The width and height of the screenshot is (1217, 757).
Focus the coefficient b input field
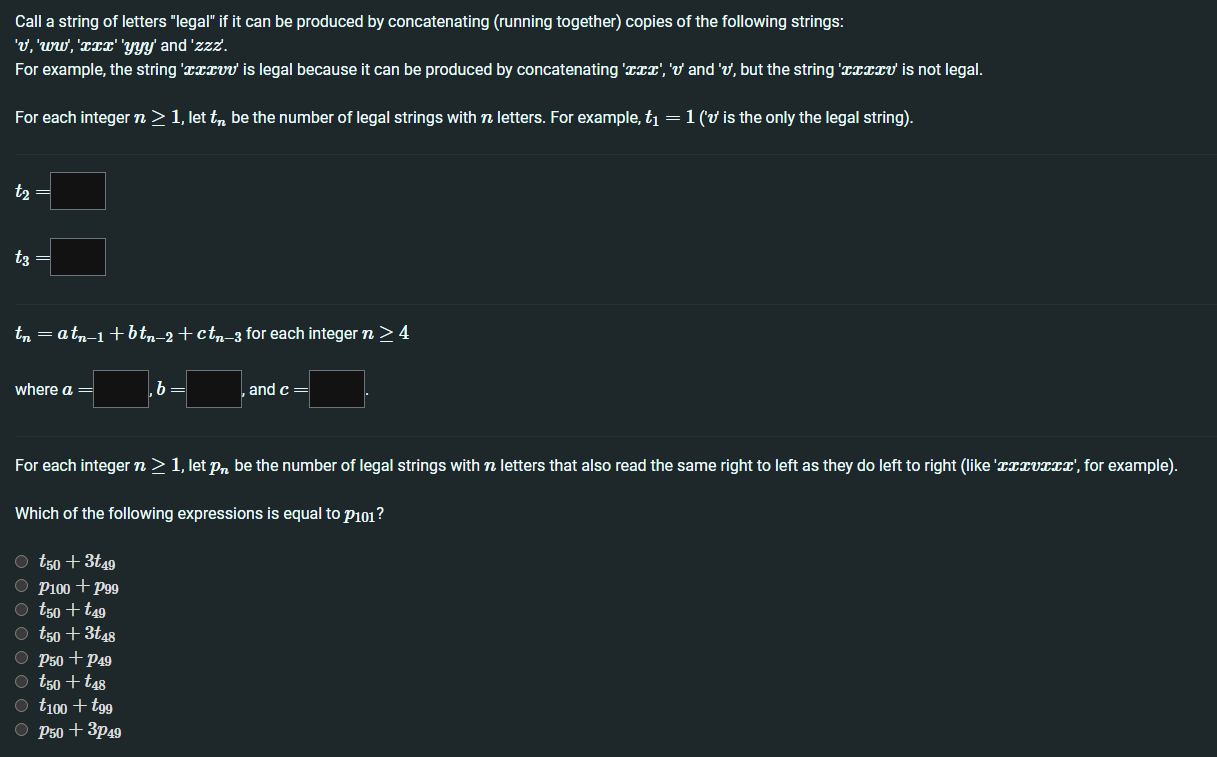(213, 388)
